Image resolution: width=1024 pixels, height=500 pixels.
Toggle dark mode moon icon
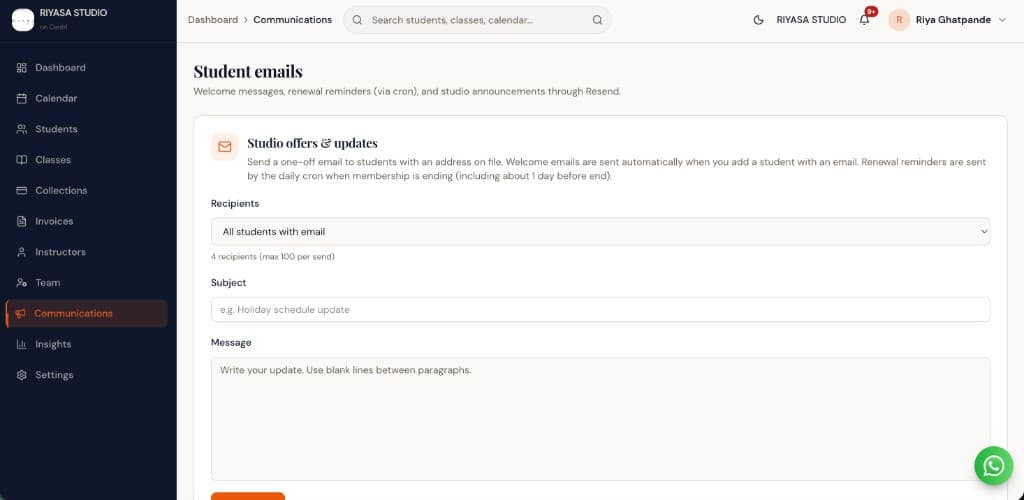click(x=758, y=20)
